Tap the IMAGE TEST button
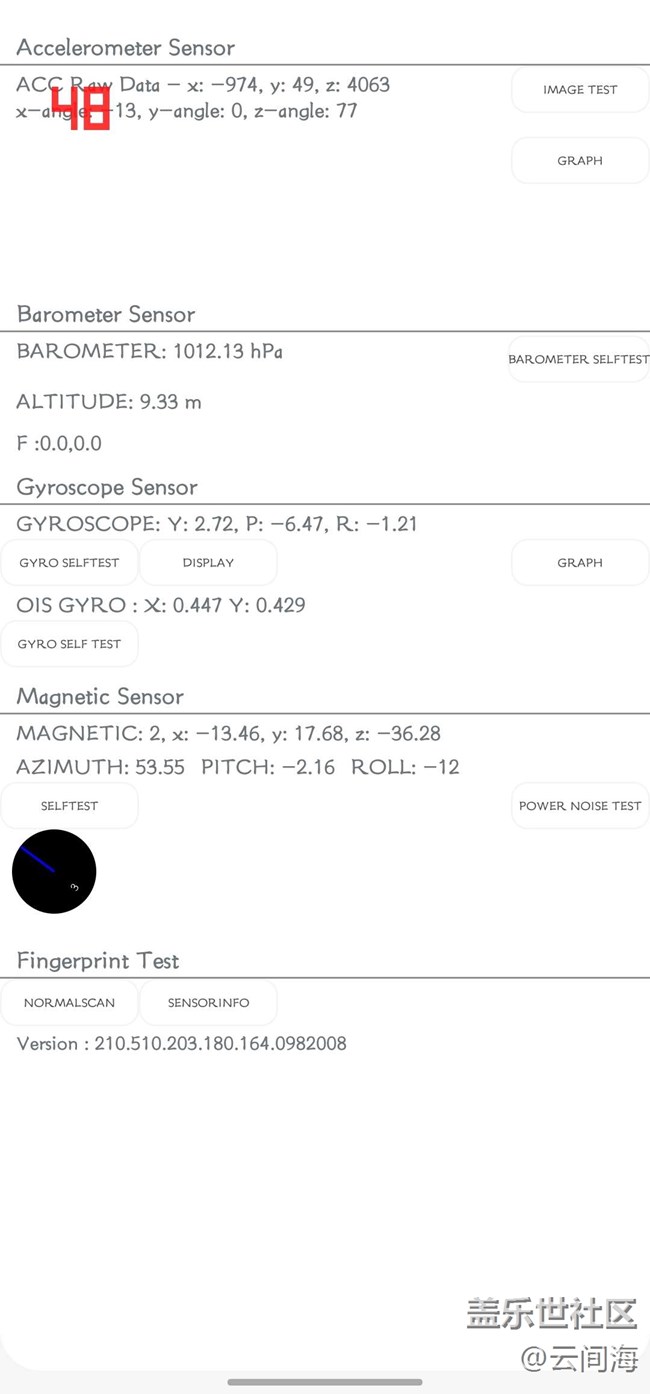650x1394 pixels. pos(580,90)
